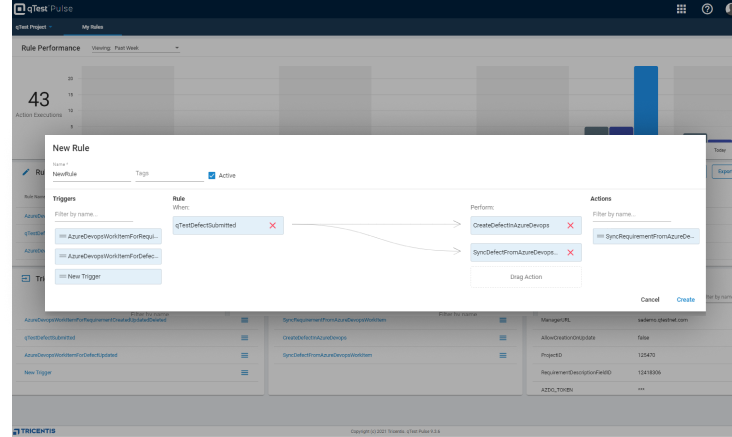Switch to the My Rules tab
Image resolution: width=732 pixels, height=437 pixels.
91,27
